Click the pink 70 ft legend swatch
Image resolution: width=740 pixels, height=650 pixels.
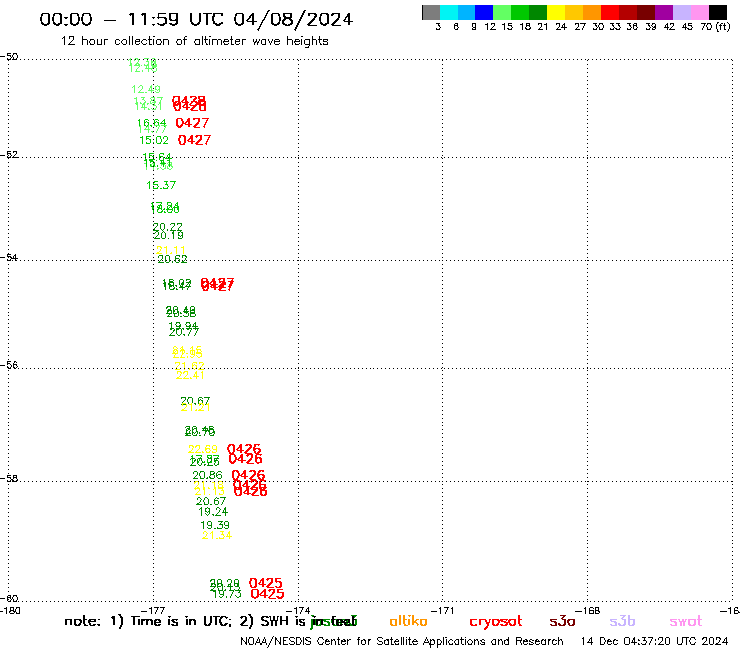tap(699, 12)
